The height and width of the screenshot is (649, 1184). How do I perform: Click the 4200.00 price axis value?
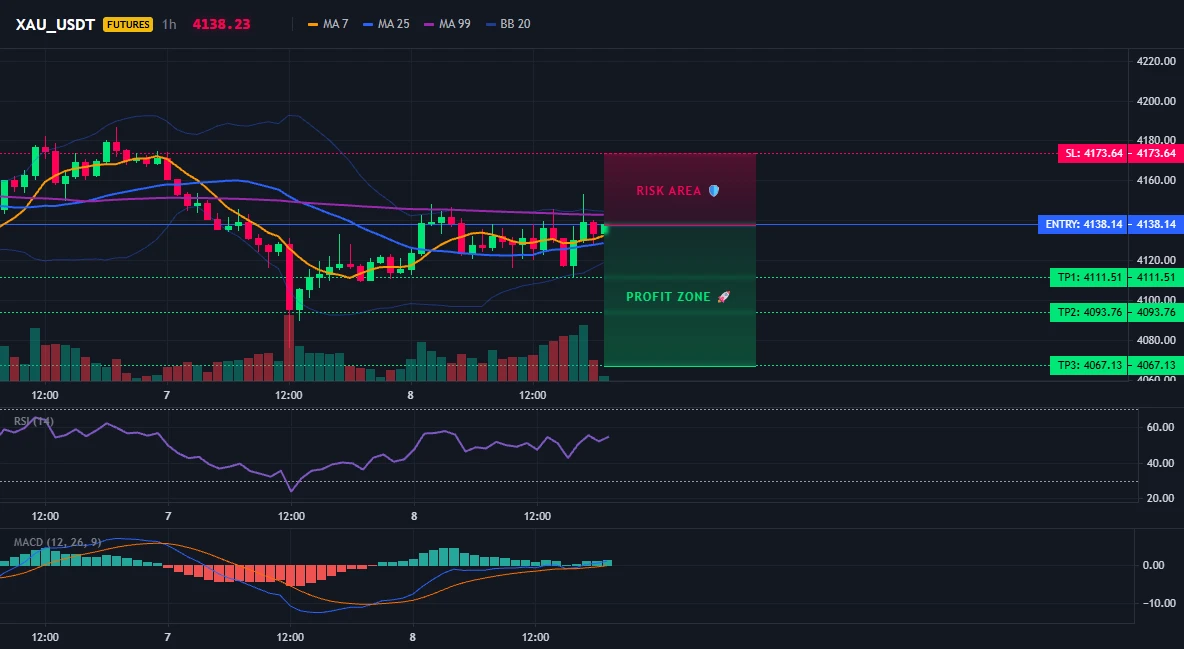(x=1156, y=101)
